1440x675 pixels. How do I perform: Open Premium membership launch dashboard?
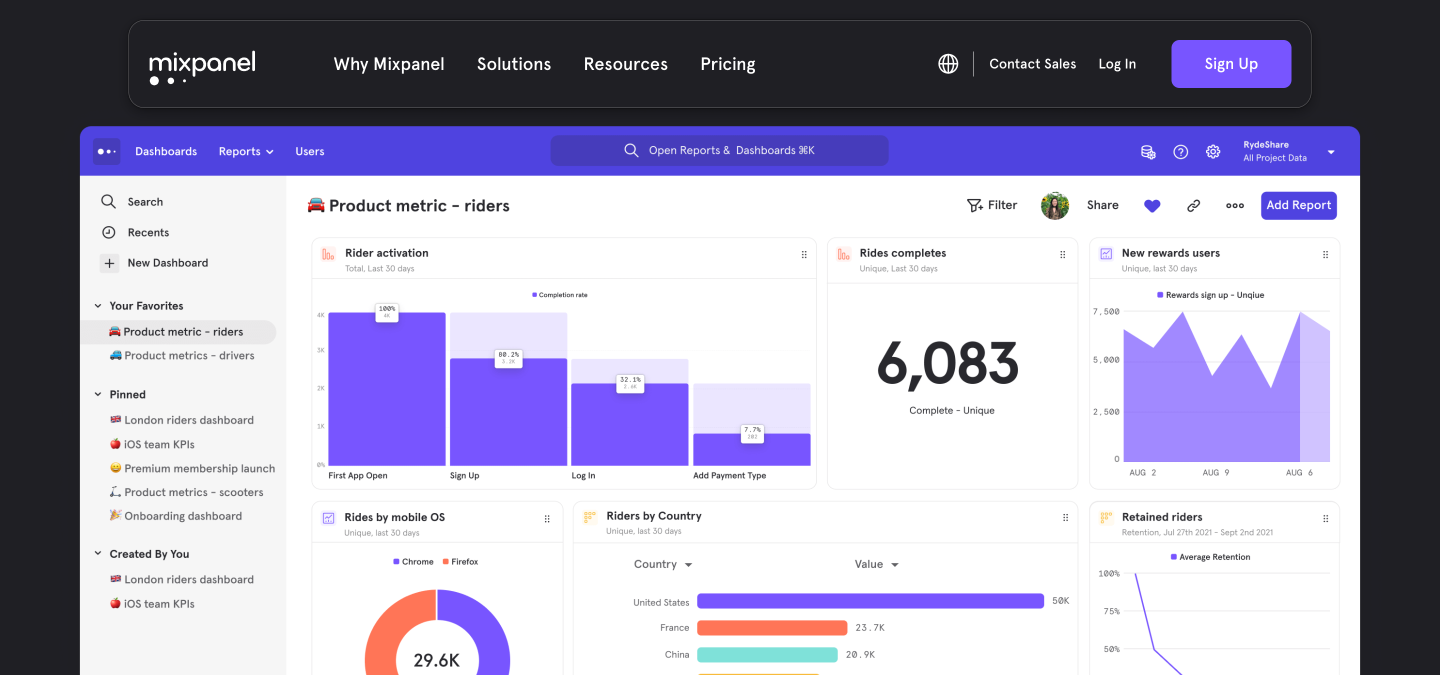pyautogui.click(x=192, y=469)
